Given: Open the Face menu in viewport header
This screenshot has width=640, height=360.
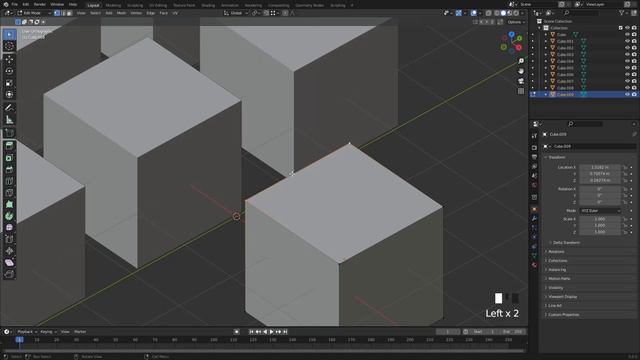Looking at the screenshot, I should click(x=164, y=13).
